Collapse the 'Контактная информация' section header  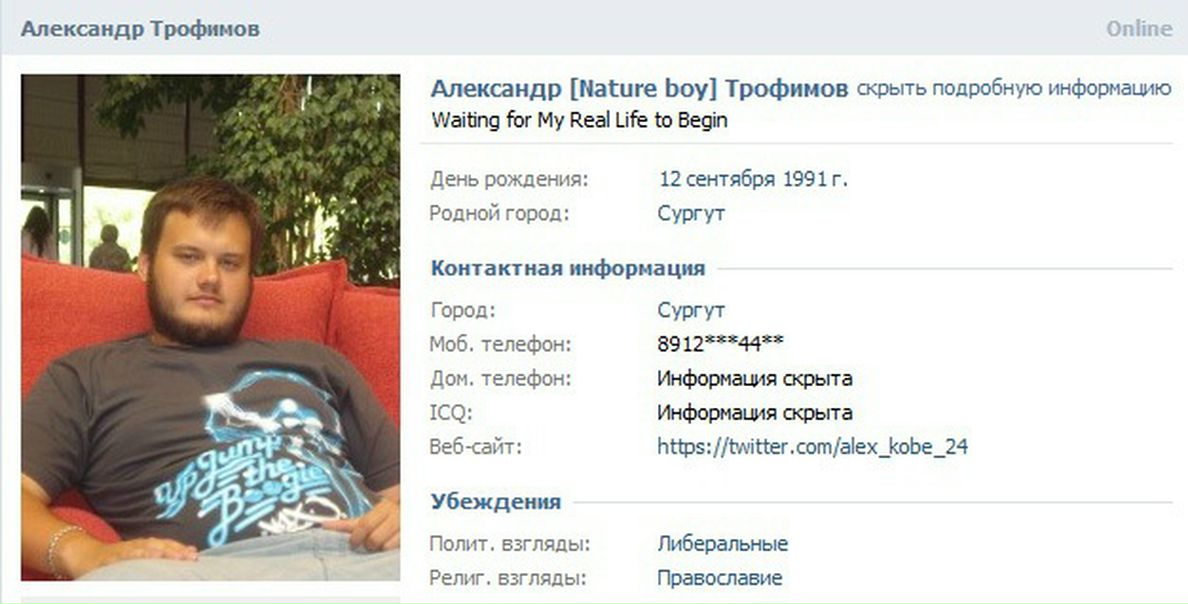(x=567, y=268)
